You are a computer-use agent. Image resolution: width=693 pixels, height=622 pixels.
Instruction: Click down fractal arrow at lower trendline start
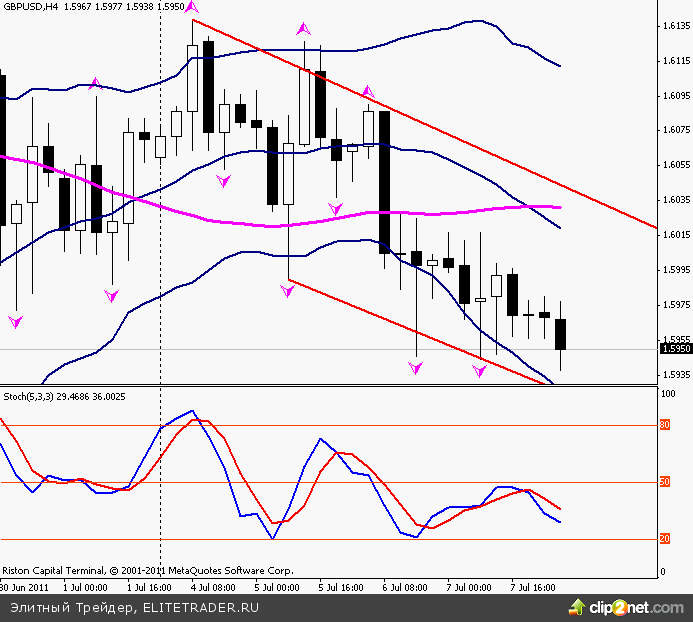tap(287, 291)
